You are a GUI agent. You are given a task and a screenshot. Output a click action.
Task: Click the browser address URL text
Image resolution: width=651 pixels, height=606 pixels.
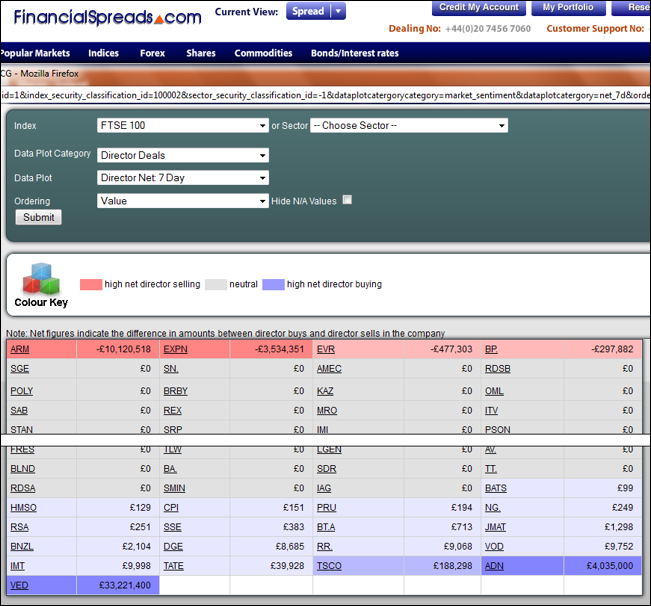325,95
